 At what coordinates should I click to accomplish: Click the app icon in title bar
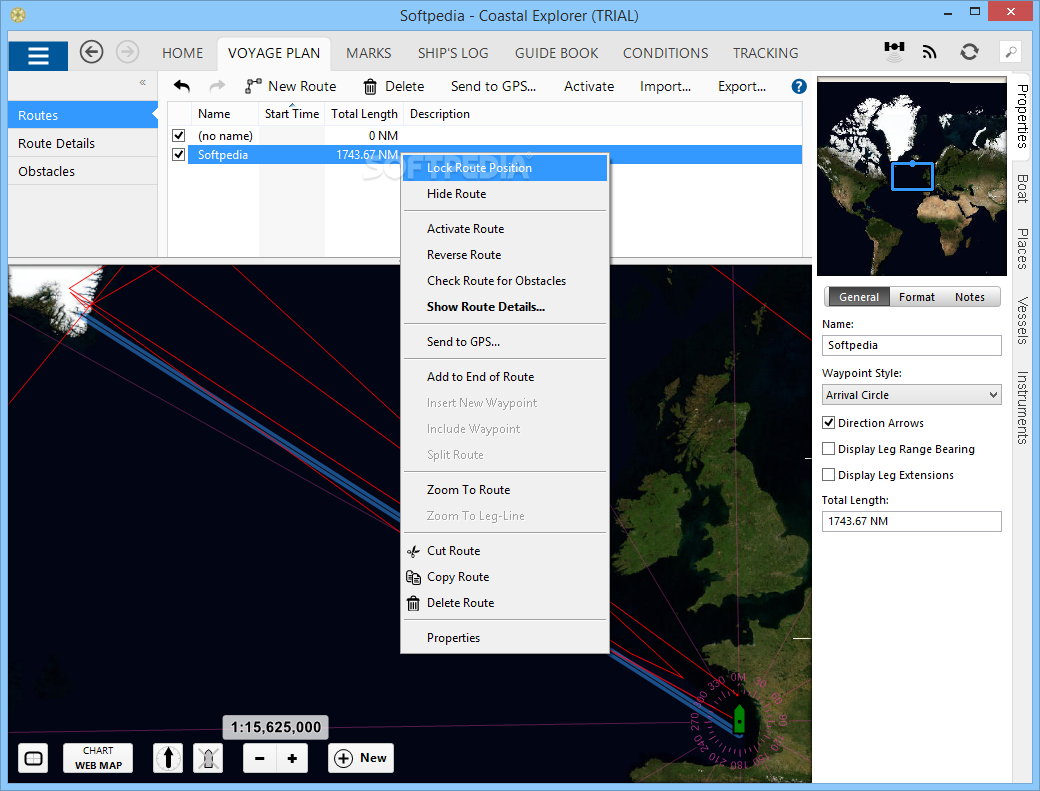point(18,15)
